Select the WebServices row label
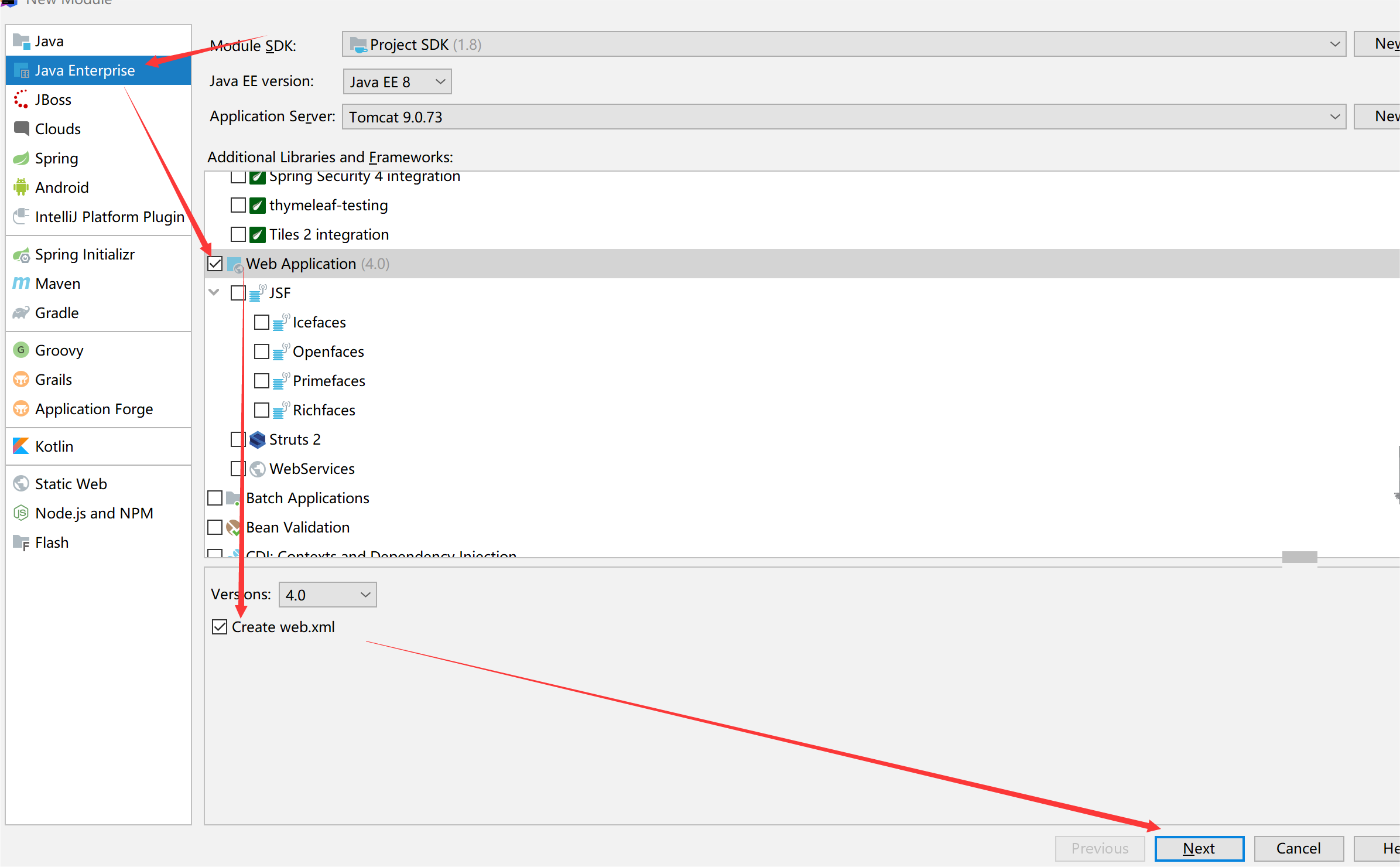1400x867 pixels. pyautogui.click(x=312, y=469)
